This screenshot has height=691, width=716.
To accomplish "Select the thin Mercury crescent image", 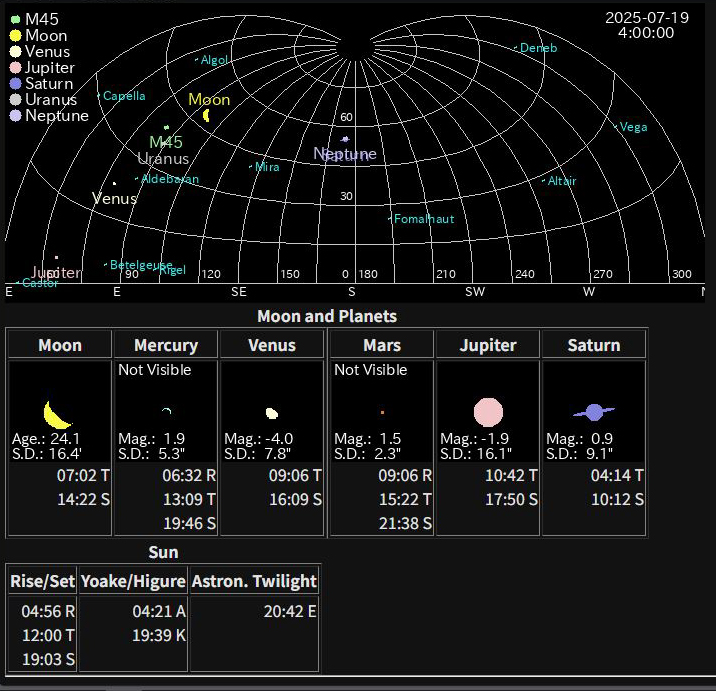I will coord(166,410).
